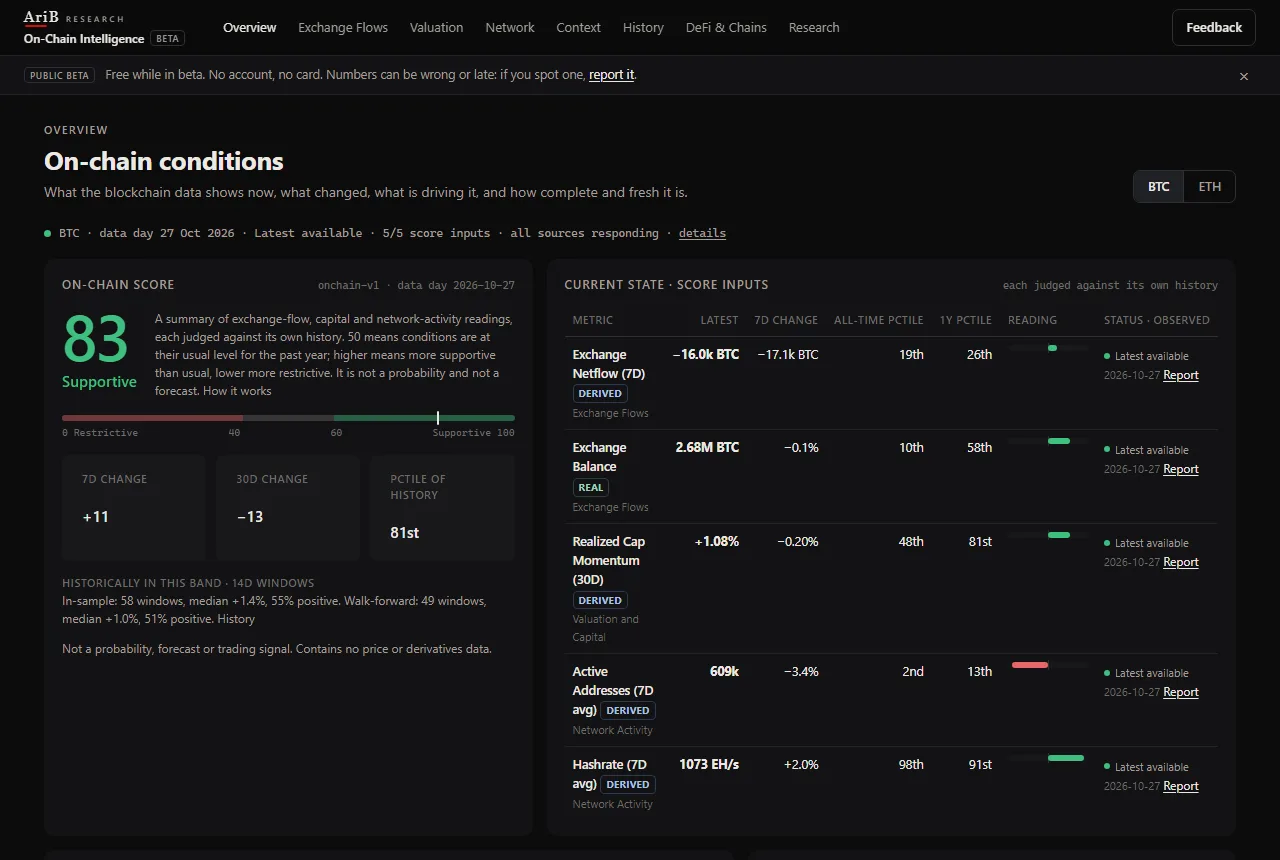This screenshot has height=860, width=1280.
Task: Click the ALL-TIME PCTILE column header
Action: pos(879,320)
